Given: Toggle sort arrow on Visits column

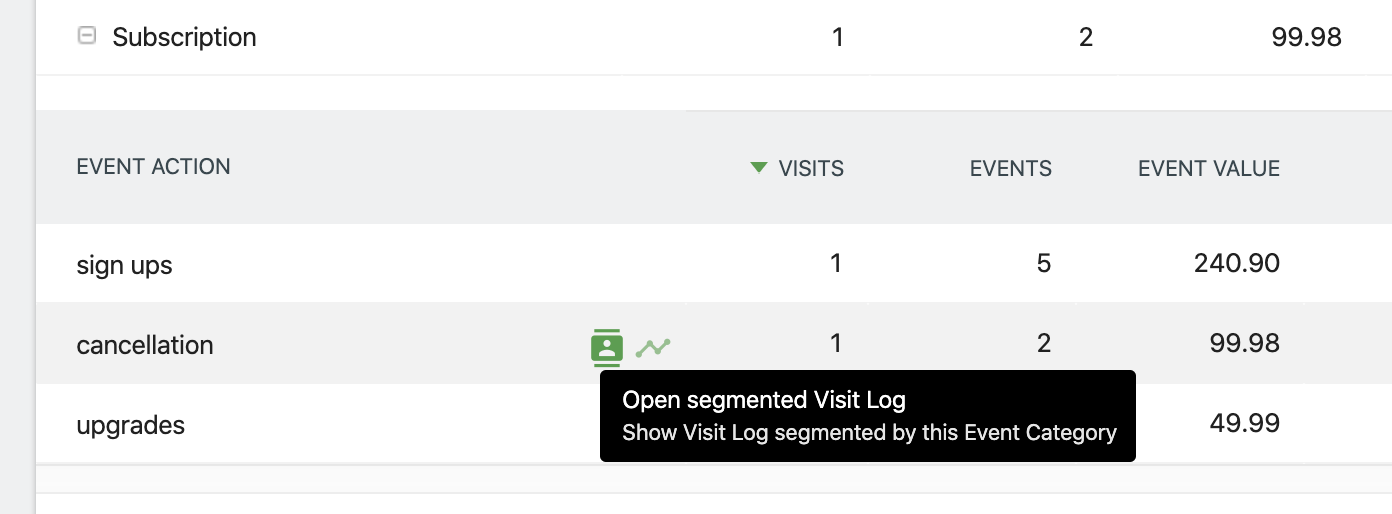Looking at the screenshot, I should click(x=759, y=167).
